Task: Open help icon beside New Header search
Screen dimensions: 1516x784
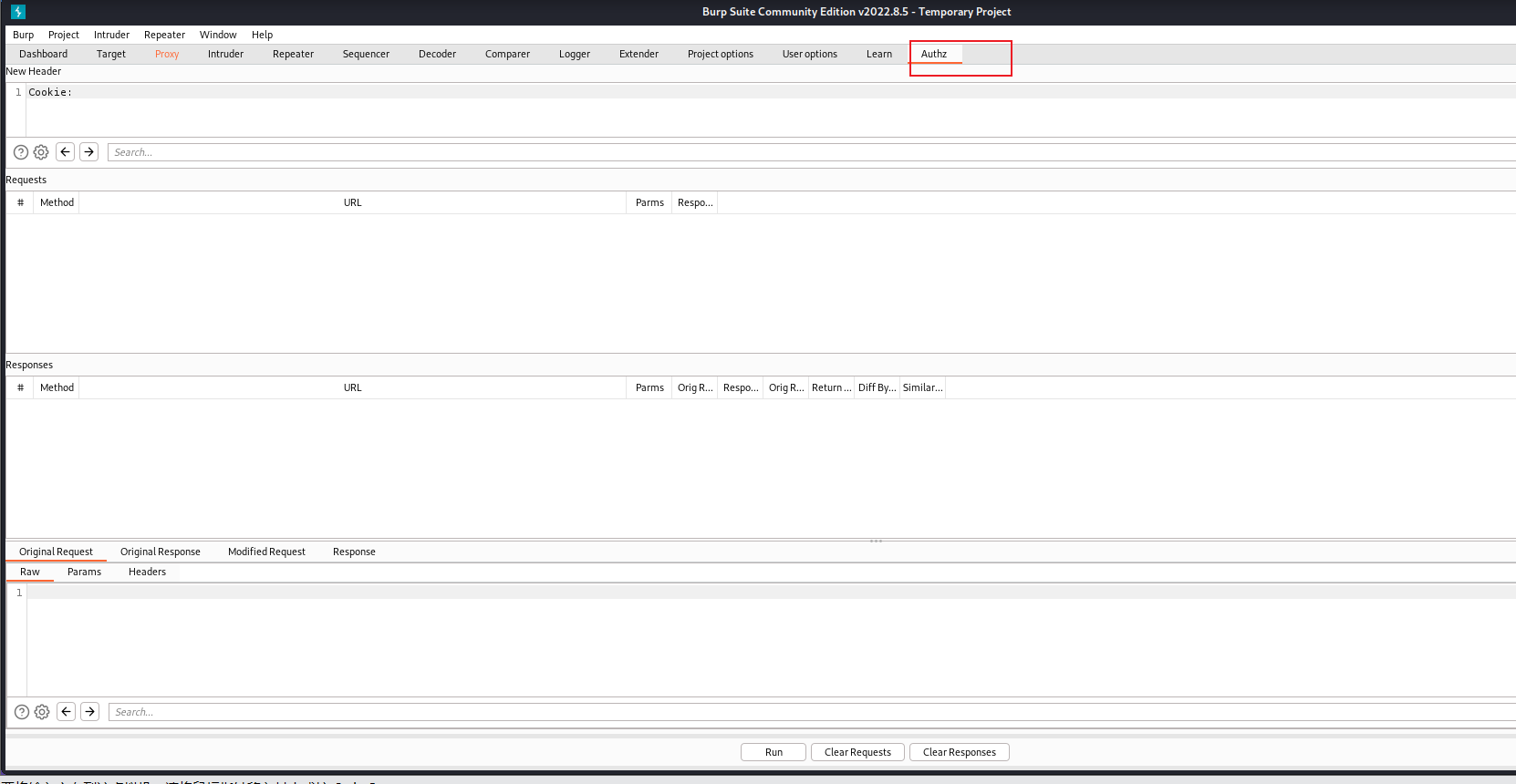Action: coord(21,152)
